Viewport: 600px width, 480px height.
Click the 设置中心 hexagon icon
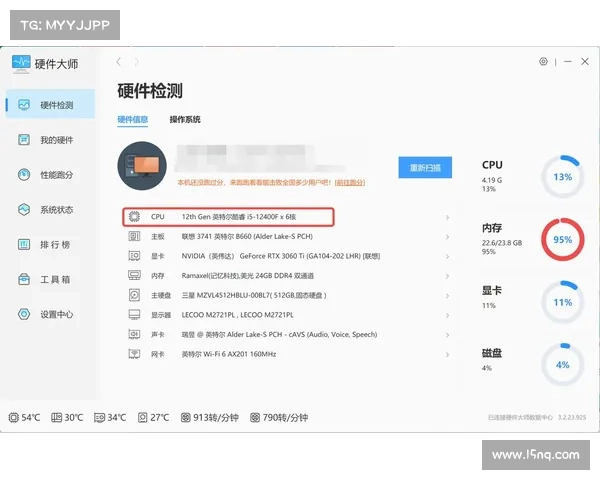pos(24,314)
